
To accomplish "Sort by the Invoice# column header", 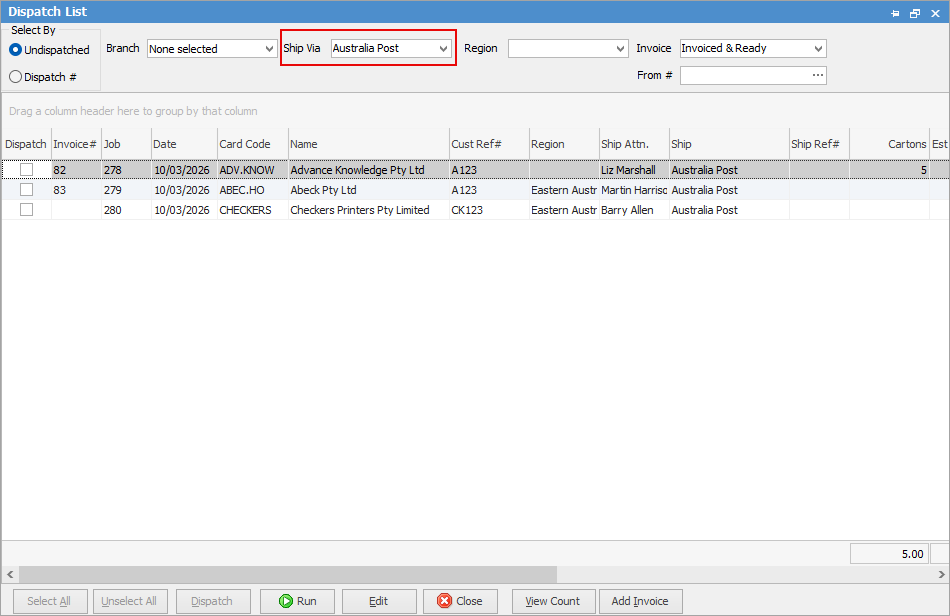I will click(x=76, y=144).
